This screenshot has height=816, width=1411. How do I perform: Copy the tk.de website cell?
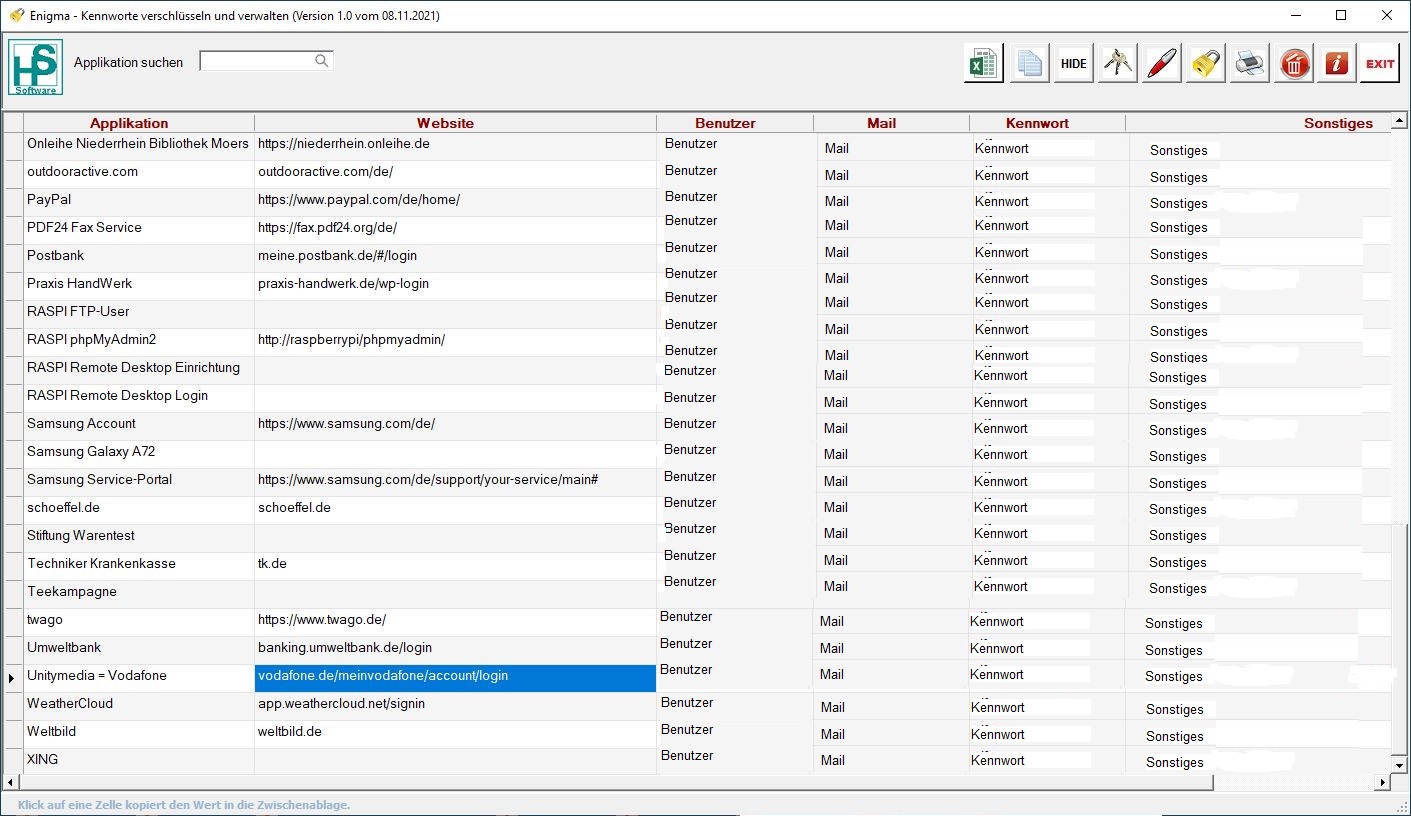click(x=455, y=566)
